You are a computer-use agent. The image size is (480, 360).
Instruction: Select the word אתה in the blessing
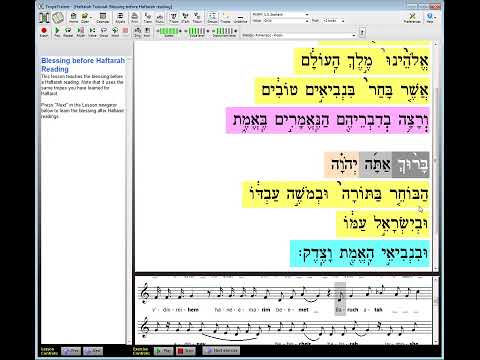pyautogui.click(x=375, y=164)
